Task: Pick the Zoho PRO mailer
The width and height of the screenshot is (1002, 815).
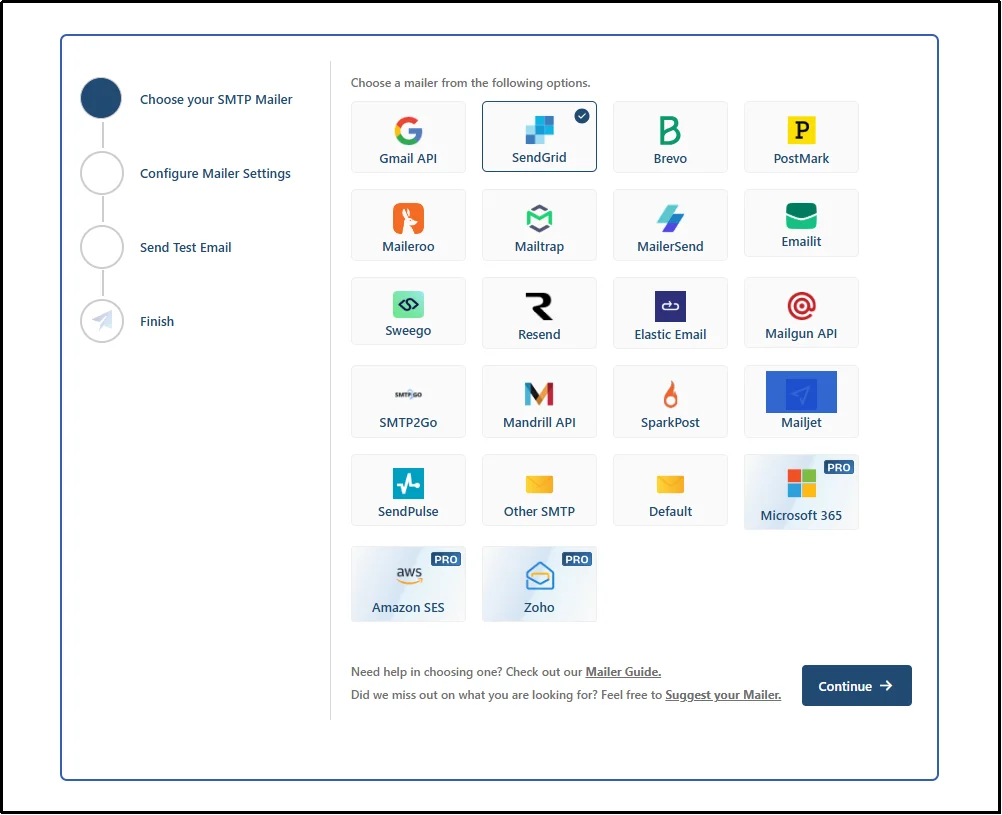Action: pyautogui.click(x=539, y=584)
